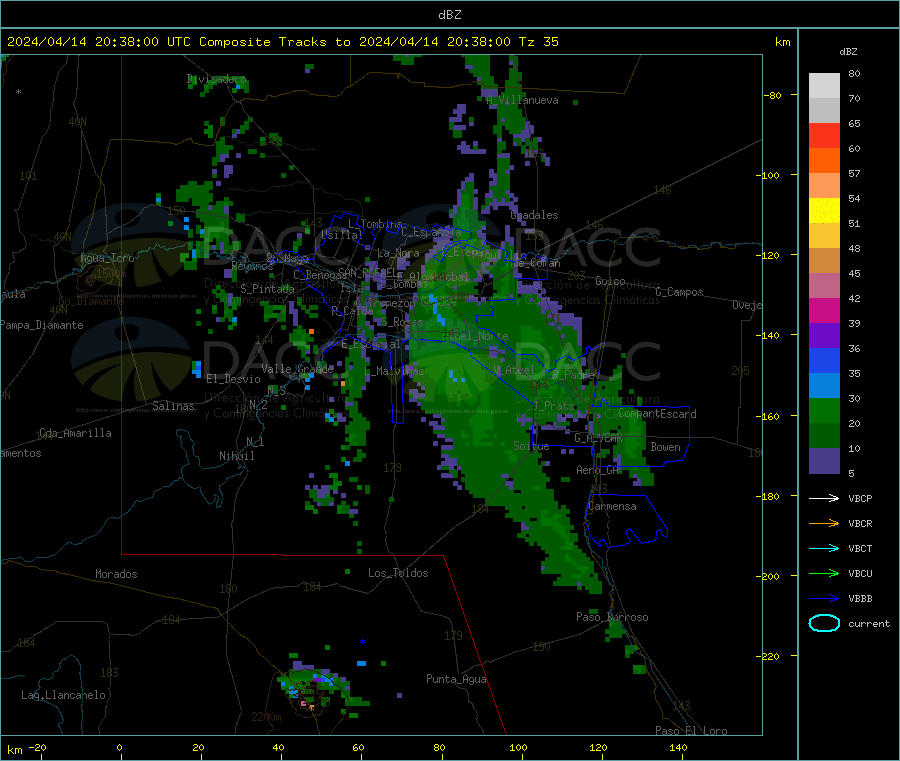The width and height of the screenshot is (900, 761).
Task: Click the '60' tick on the bottom axis
Action: (x=358, y=747)
